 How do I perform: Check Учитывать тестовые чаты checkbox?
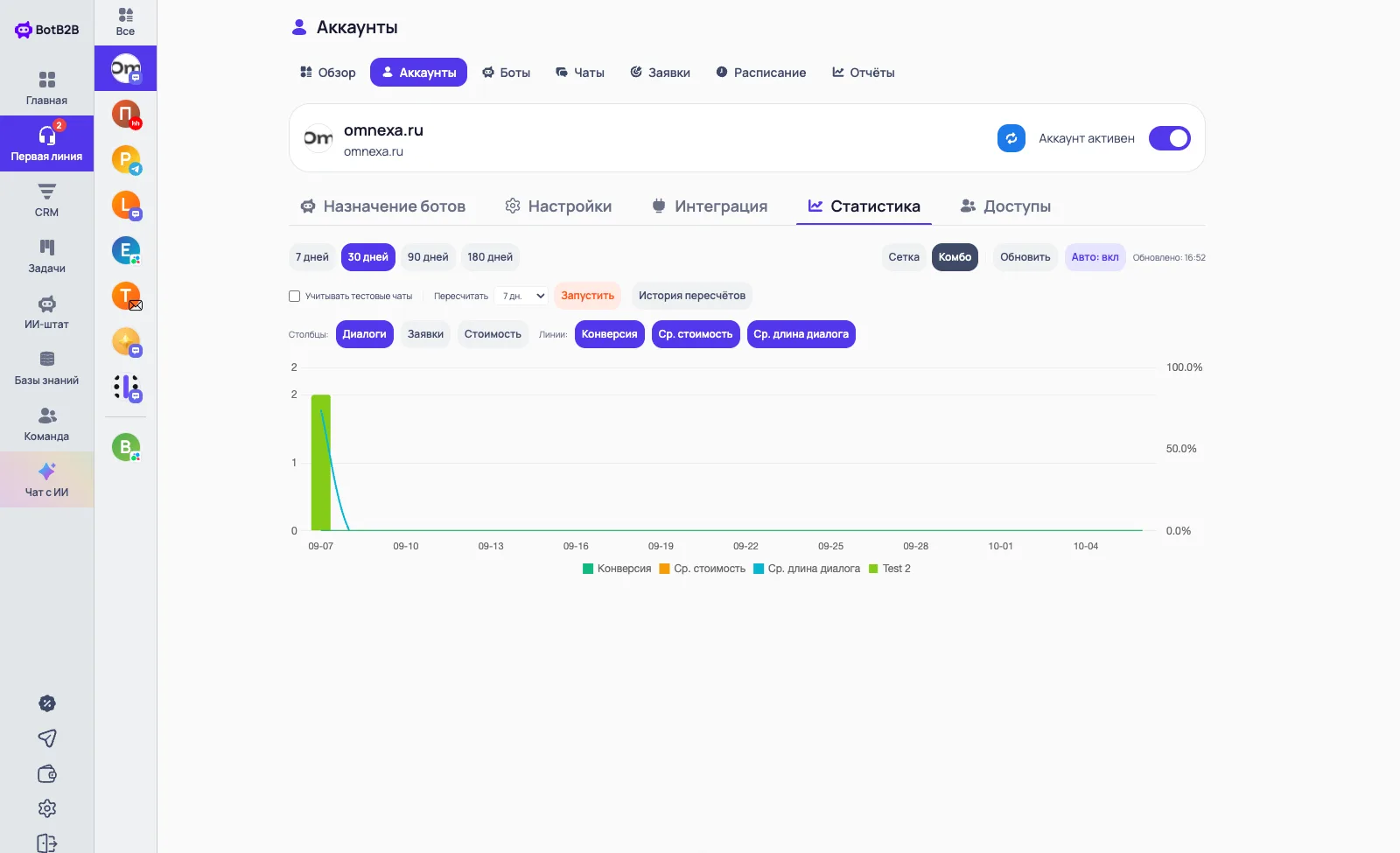pyautogui.click(x=295, y=297)
